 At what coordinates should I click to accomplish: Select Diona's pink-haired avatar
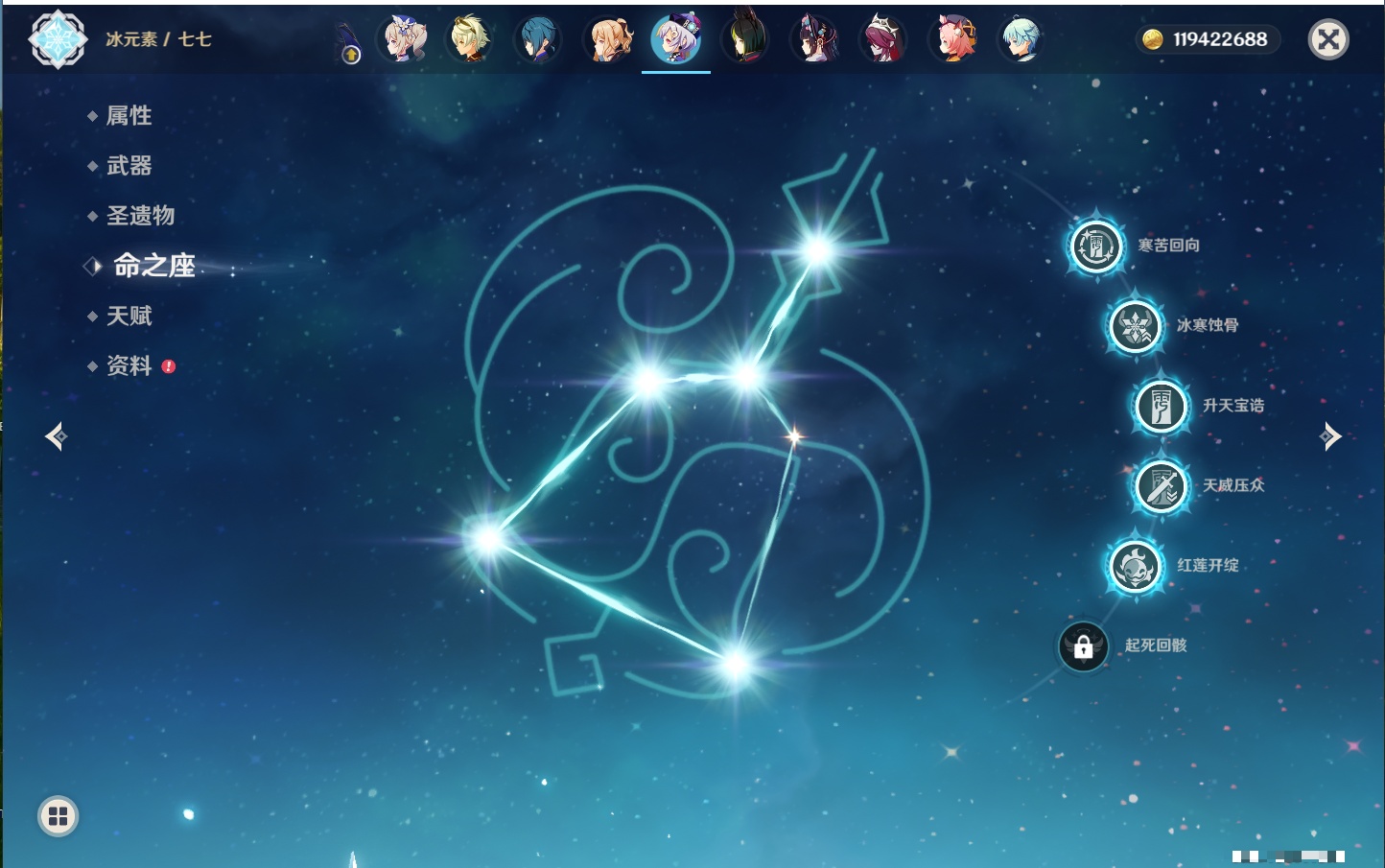[952, 39]
